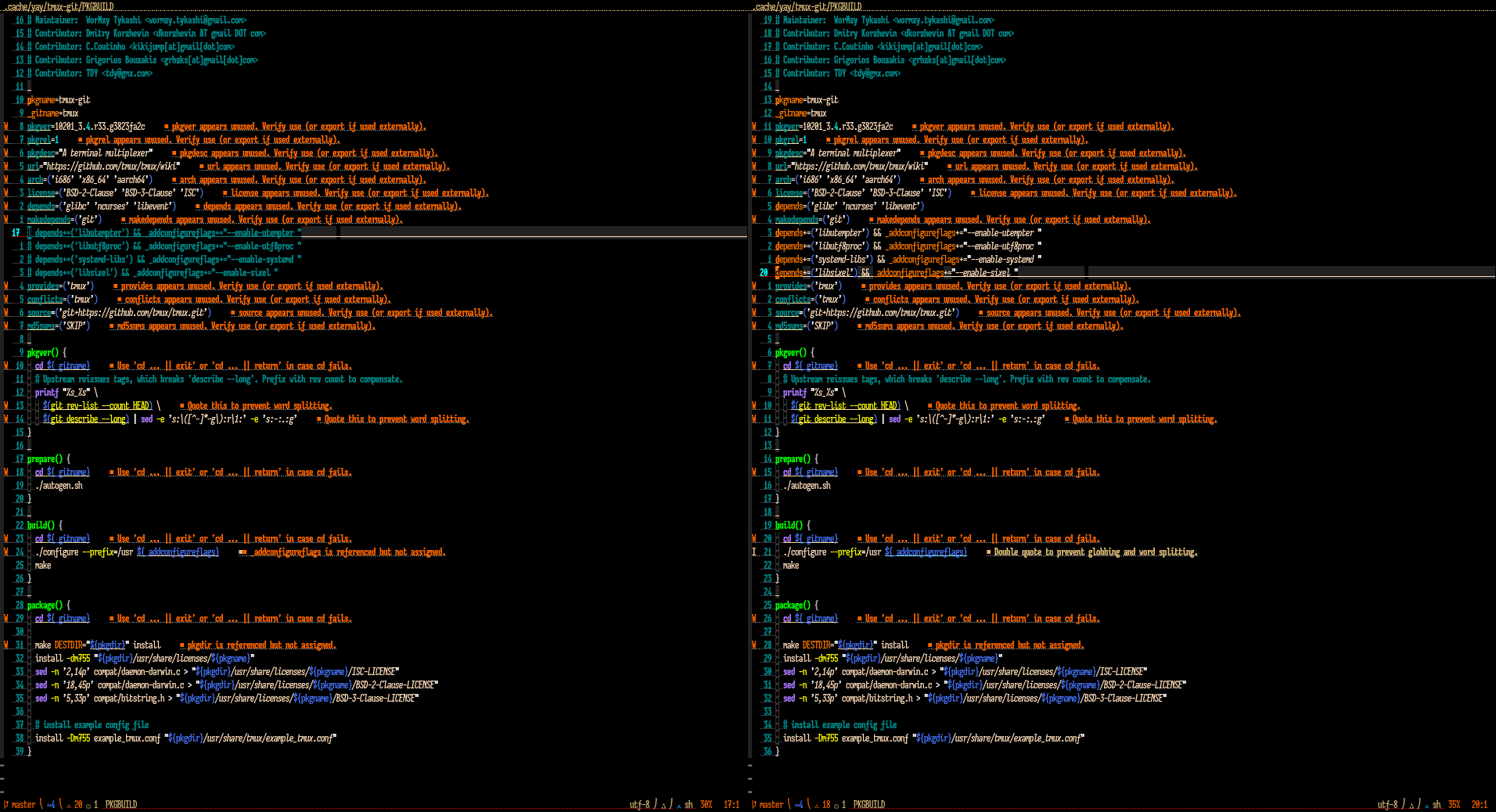Image resolution: width=1496 pixels, height=812 pixels.
Task: Click the current libsixel line in right pane
Action: pos(897,273)
